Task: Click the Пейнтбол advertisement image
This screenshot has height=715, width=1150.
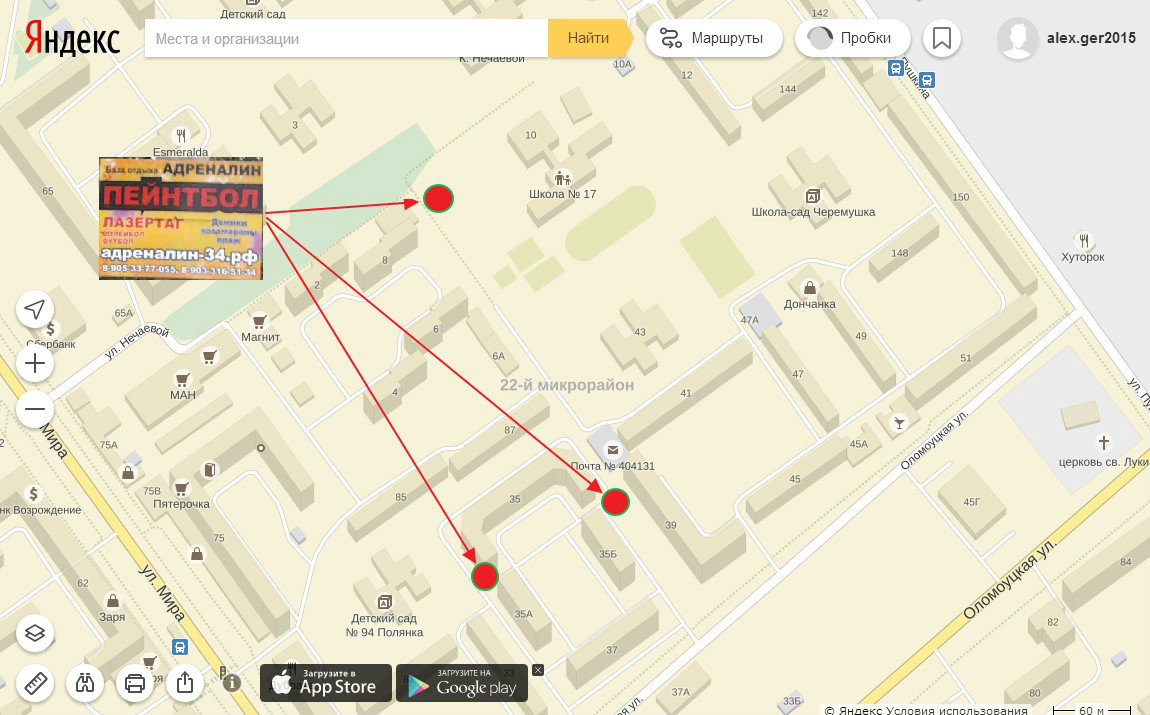Action: point(181,218)
